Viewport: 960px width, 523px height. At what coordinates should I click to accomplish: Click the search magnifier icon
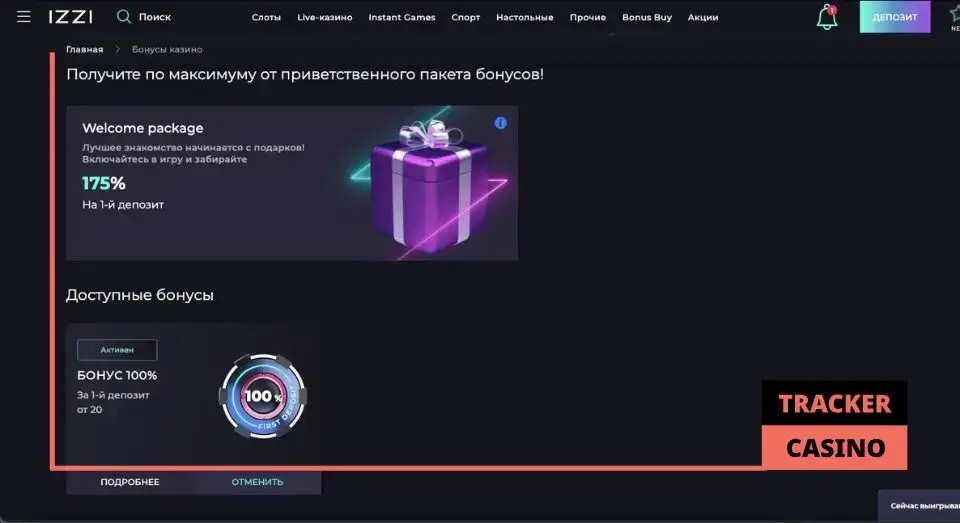(124, 17)
